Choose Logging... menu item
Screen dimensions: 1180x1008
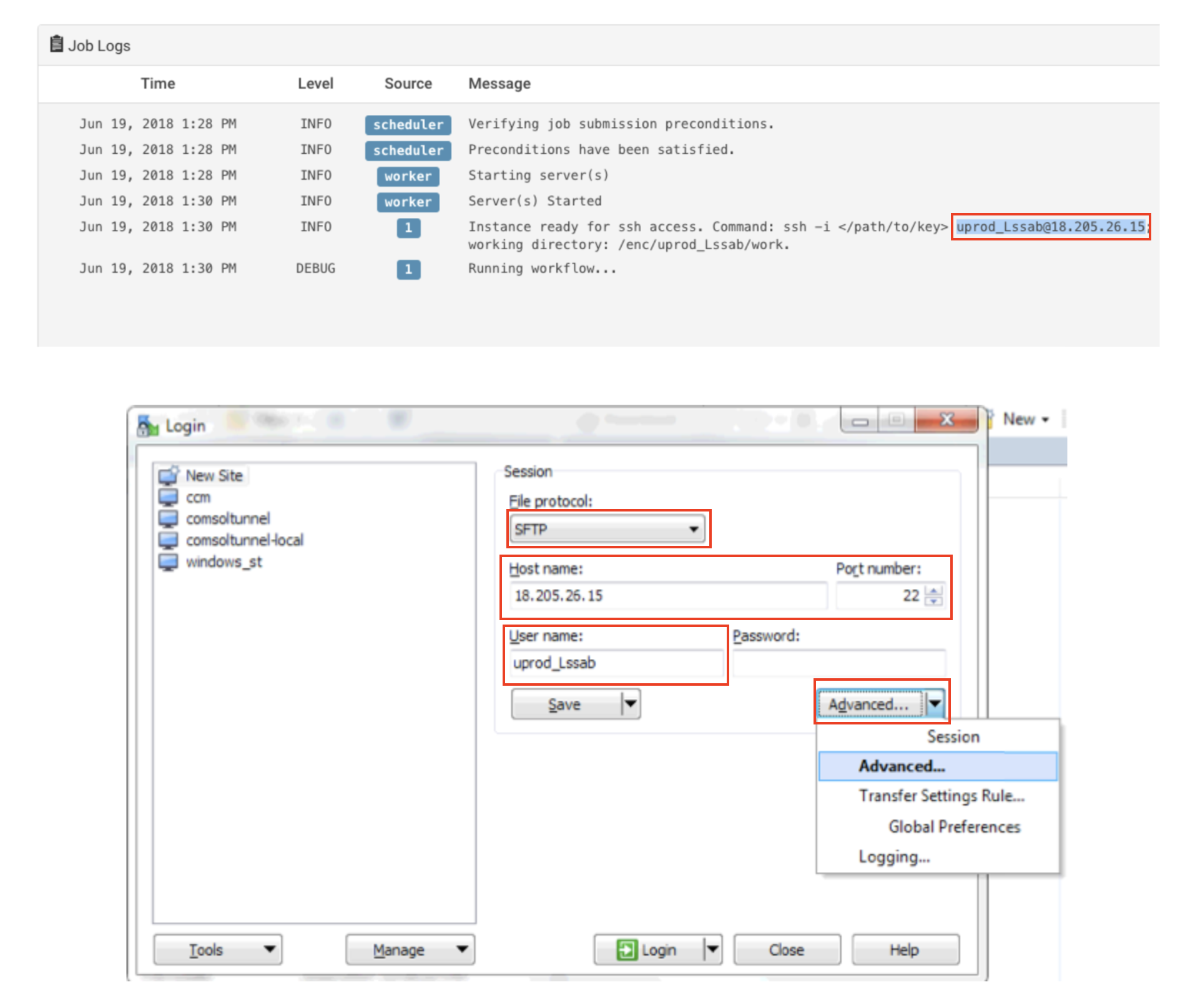click(x=894, y=857)
